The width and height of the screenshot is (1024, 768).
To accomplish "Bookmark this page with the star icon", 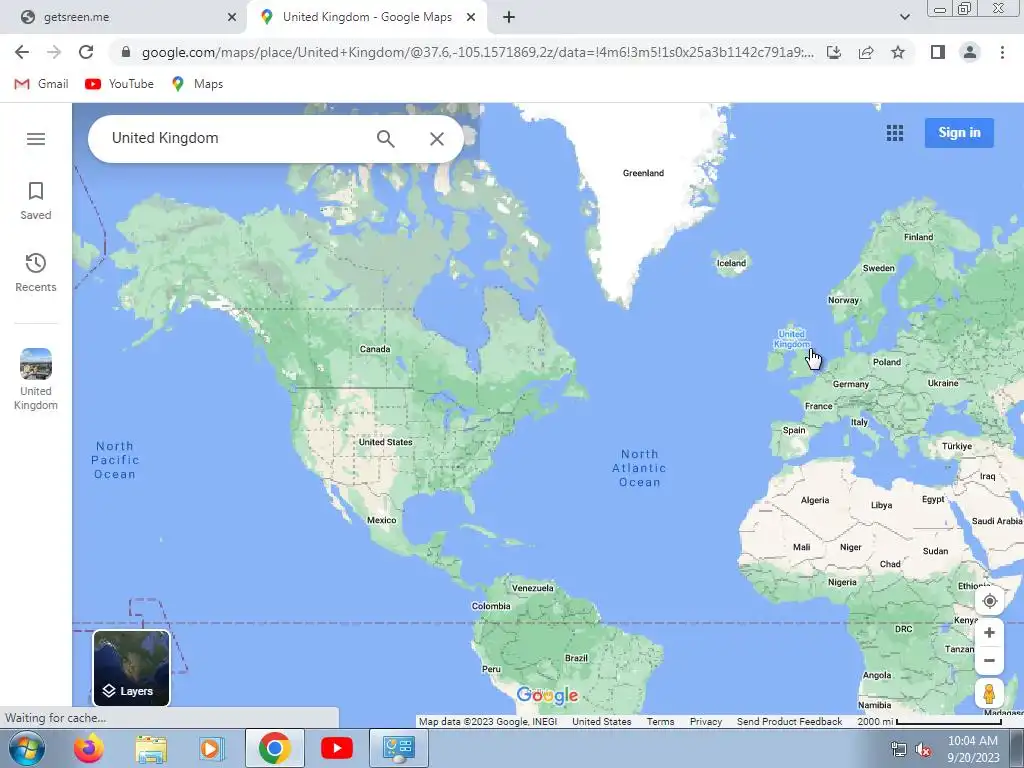I will tap(898, 52).
